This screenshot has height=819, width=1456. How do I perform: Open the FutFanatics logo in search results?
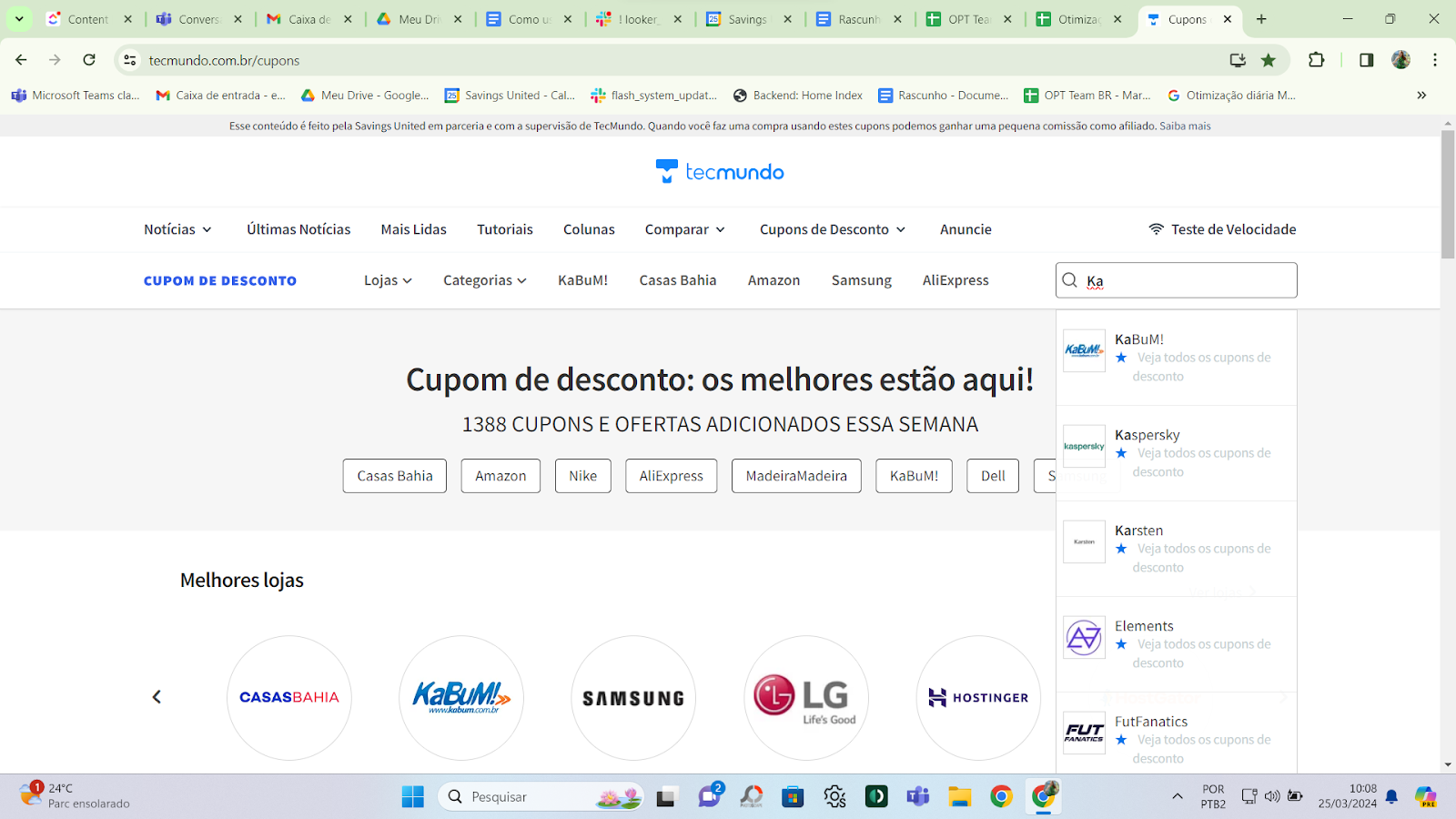1085,733
